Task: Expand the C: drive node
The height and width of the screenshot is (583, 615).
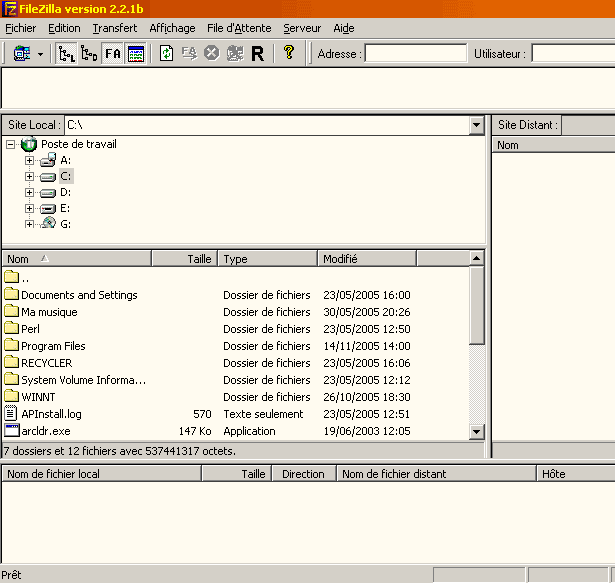Action: 29,177
